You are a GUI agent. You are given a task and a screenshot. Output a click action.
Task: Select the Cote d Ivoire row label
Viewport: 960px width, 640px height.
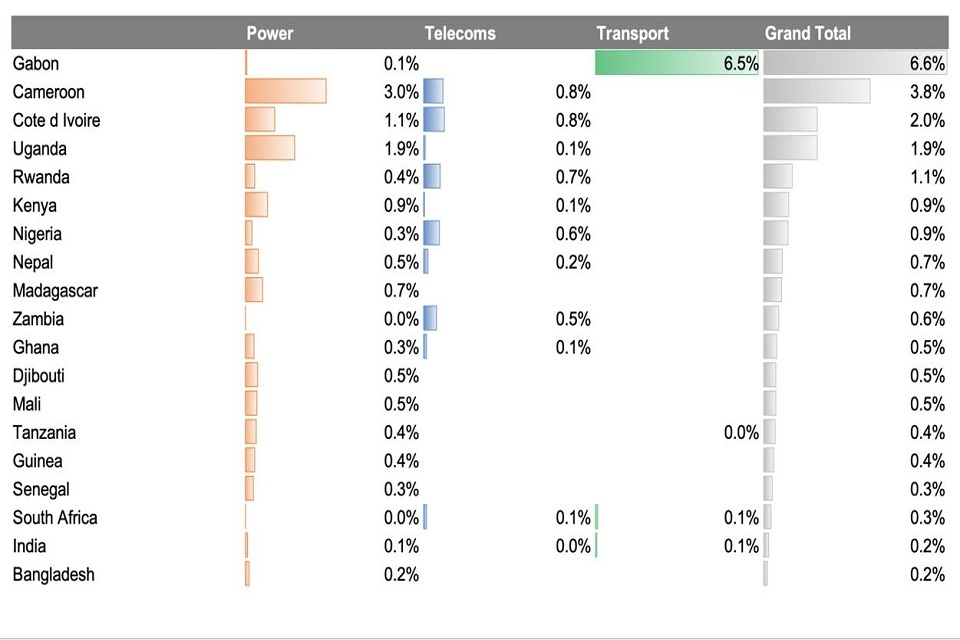click(57, 120)
